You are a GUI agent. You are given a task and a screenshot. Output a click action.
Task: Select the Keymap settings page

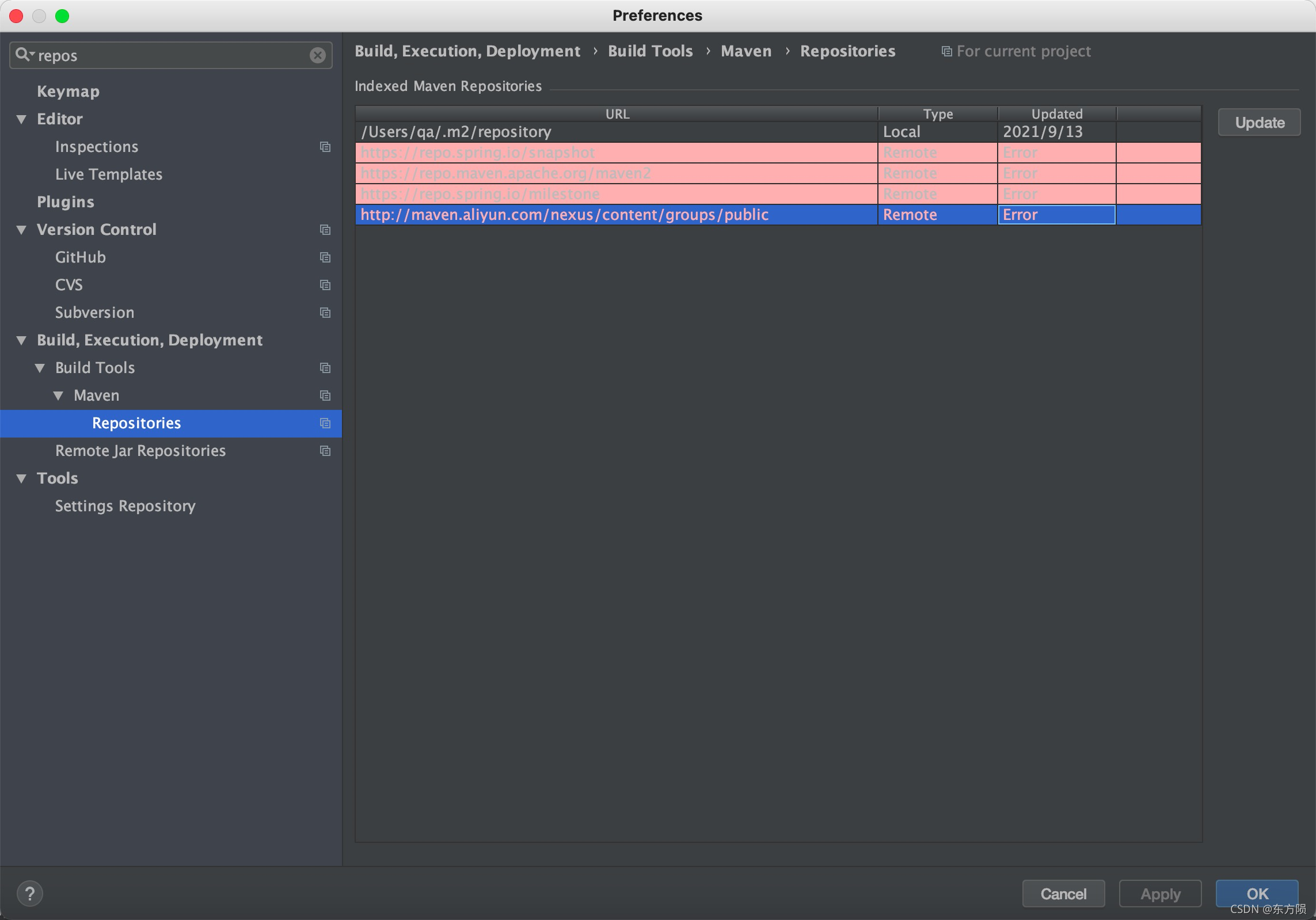coord(68,92)
